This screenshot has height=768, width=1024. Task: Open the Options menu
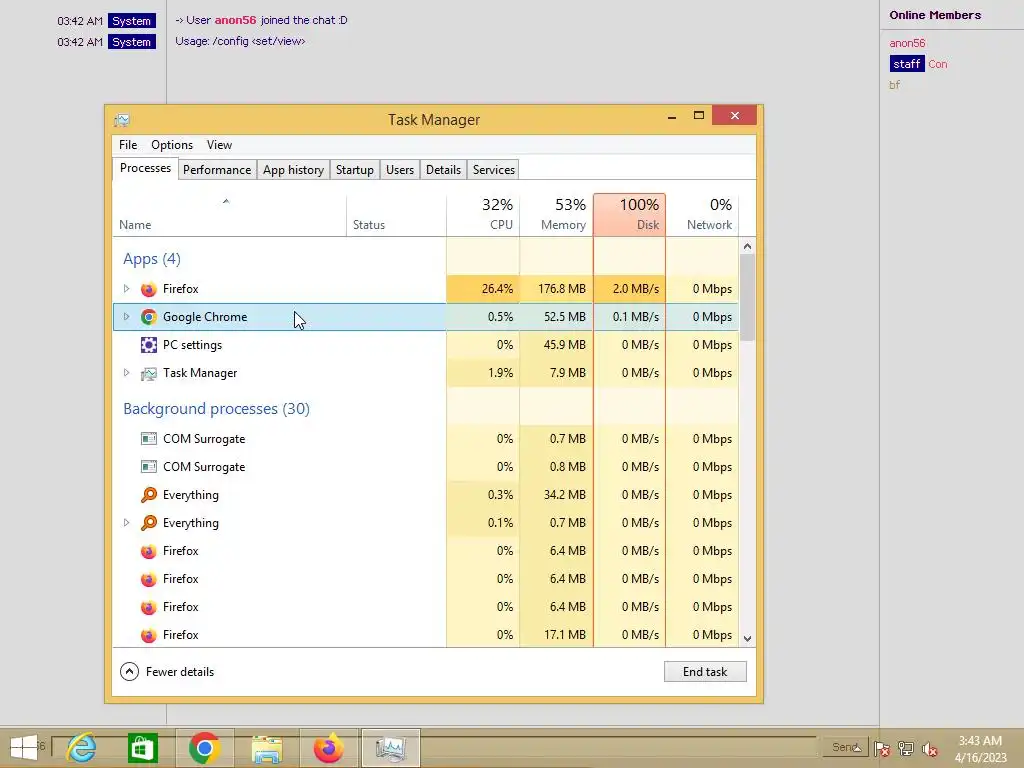pyautogui.click(x=172, y=145)
